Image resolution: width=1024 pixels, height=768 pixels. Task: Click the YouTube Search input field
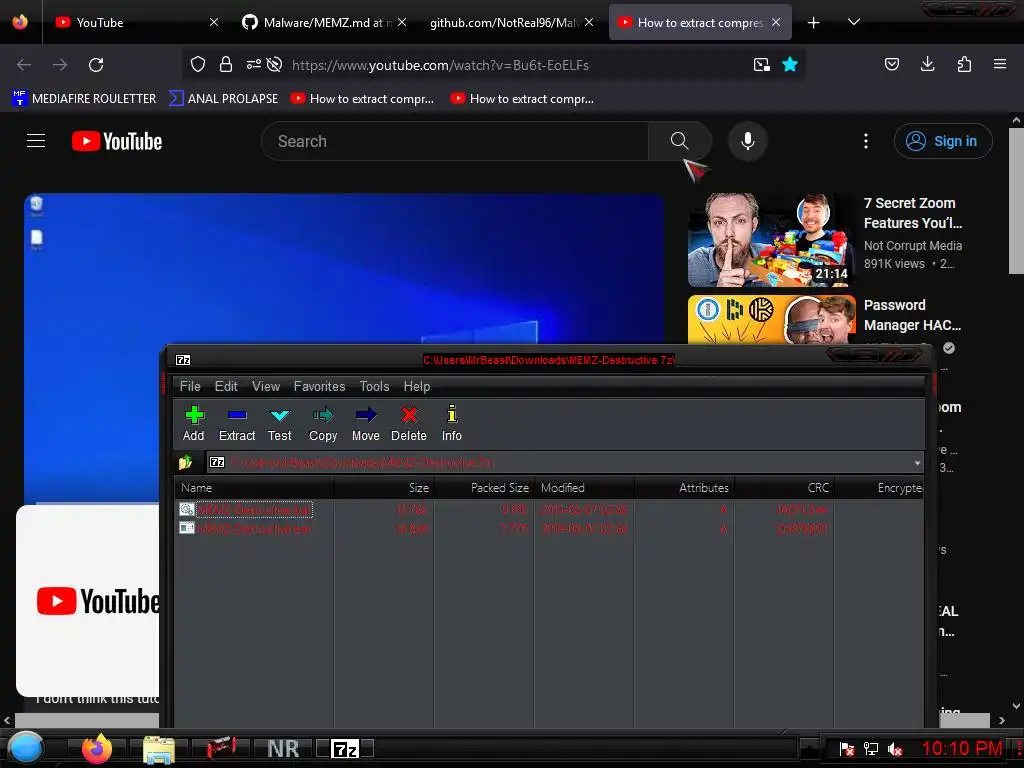tap(455, 141)
